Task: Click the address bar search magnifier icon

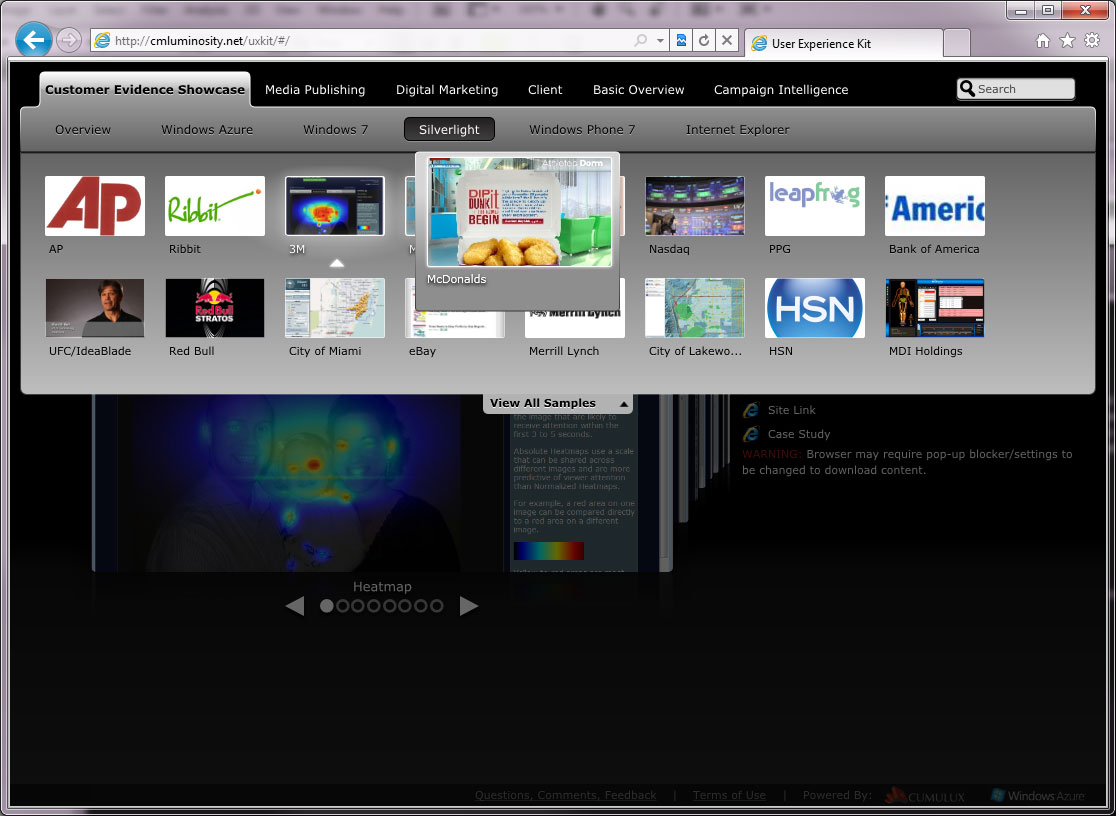Action: [641, 41]
